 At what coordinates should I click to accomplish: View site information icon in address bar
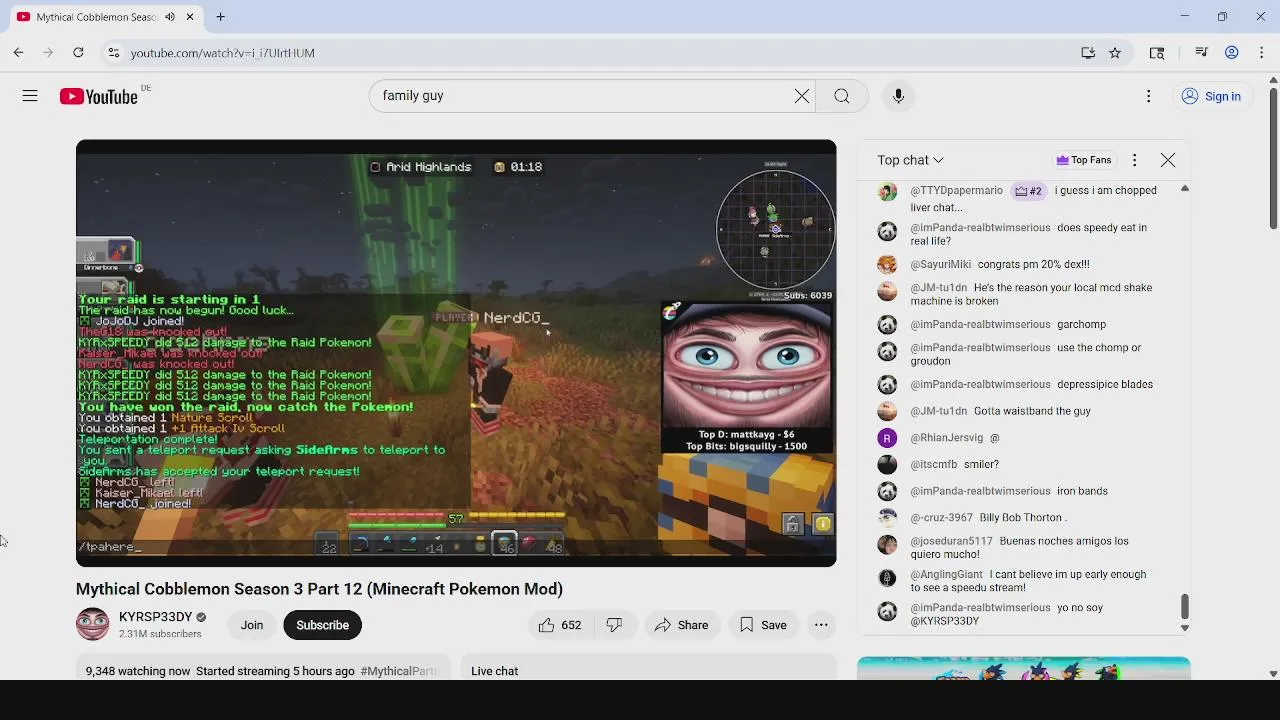click(114, 53)
